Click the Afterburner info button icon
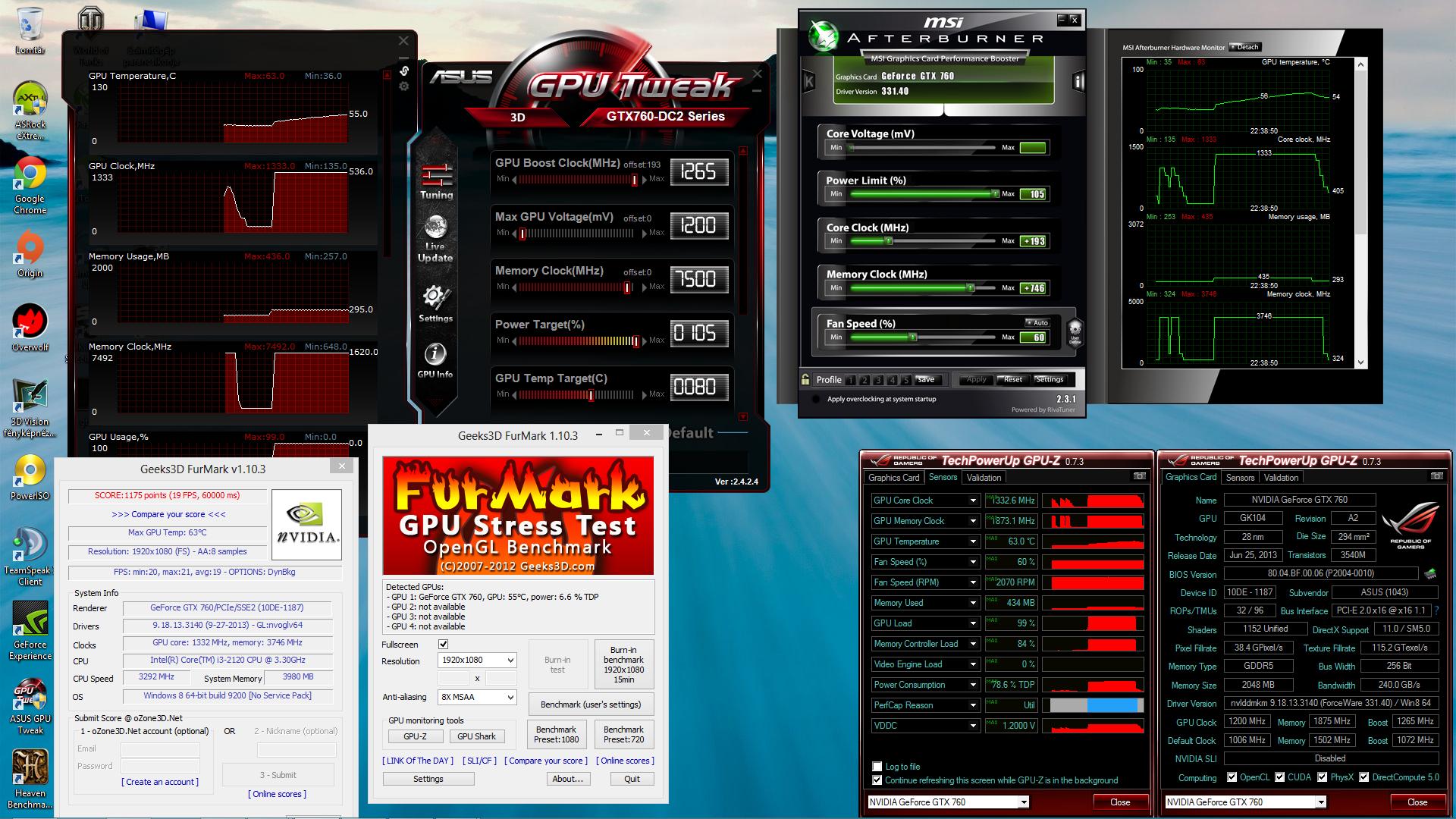1456x819 pixels. point(1078,82)
